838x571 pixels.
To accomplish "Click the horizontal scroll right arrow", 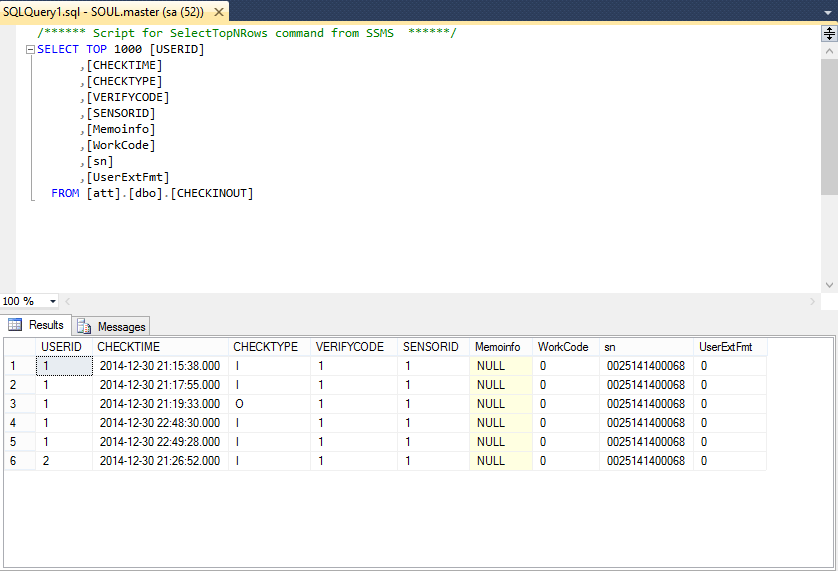I will pos(812,302).
